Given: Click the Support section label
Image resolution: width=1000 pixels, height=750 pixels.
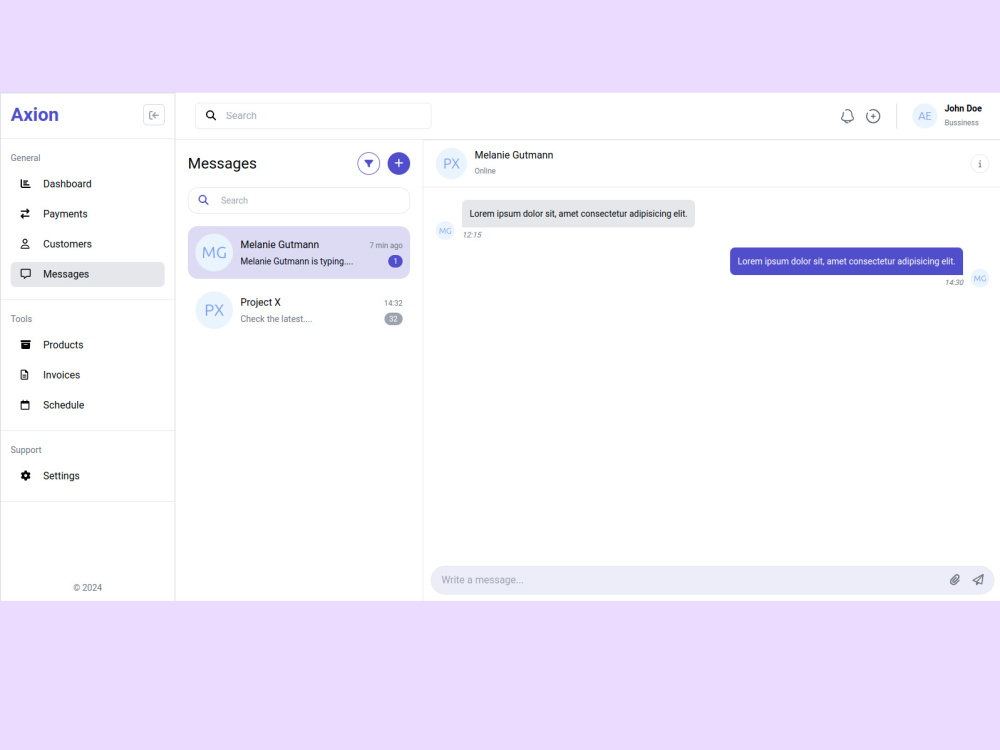Looking at the screenshot, I should tap(26, 450).
